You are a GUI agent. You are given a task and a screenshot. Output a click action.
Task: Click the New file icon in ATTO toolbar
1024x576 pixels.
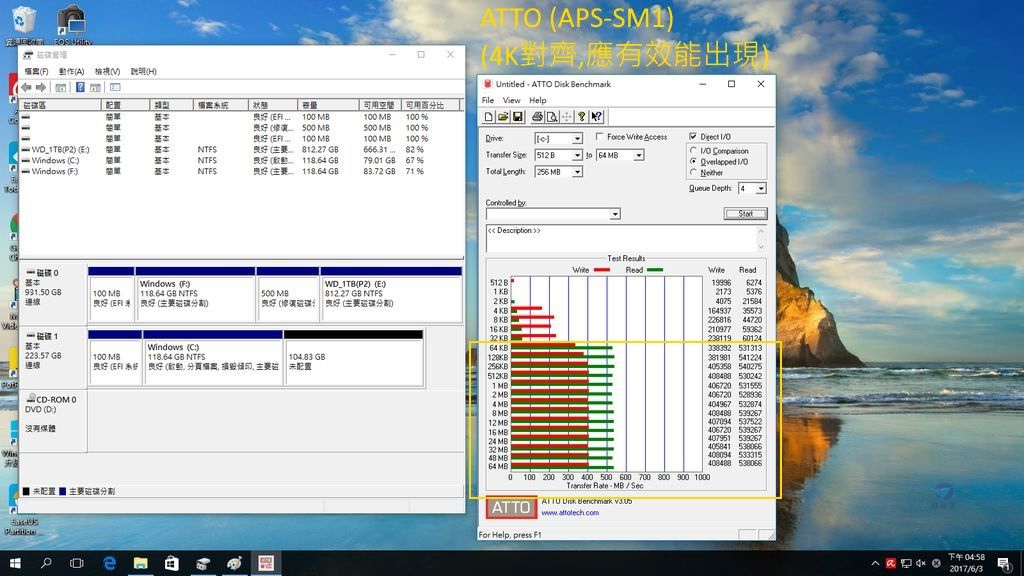(x=489, y=116)
